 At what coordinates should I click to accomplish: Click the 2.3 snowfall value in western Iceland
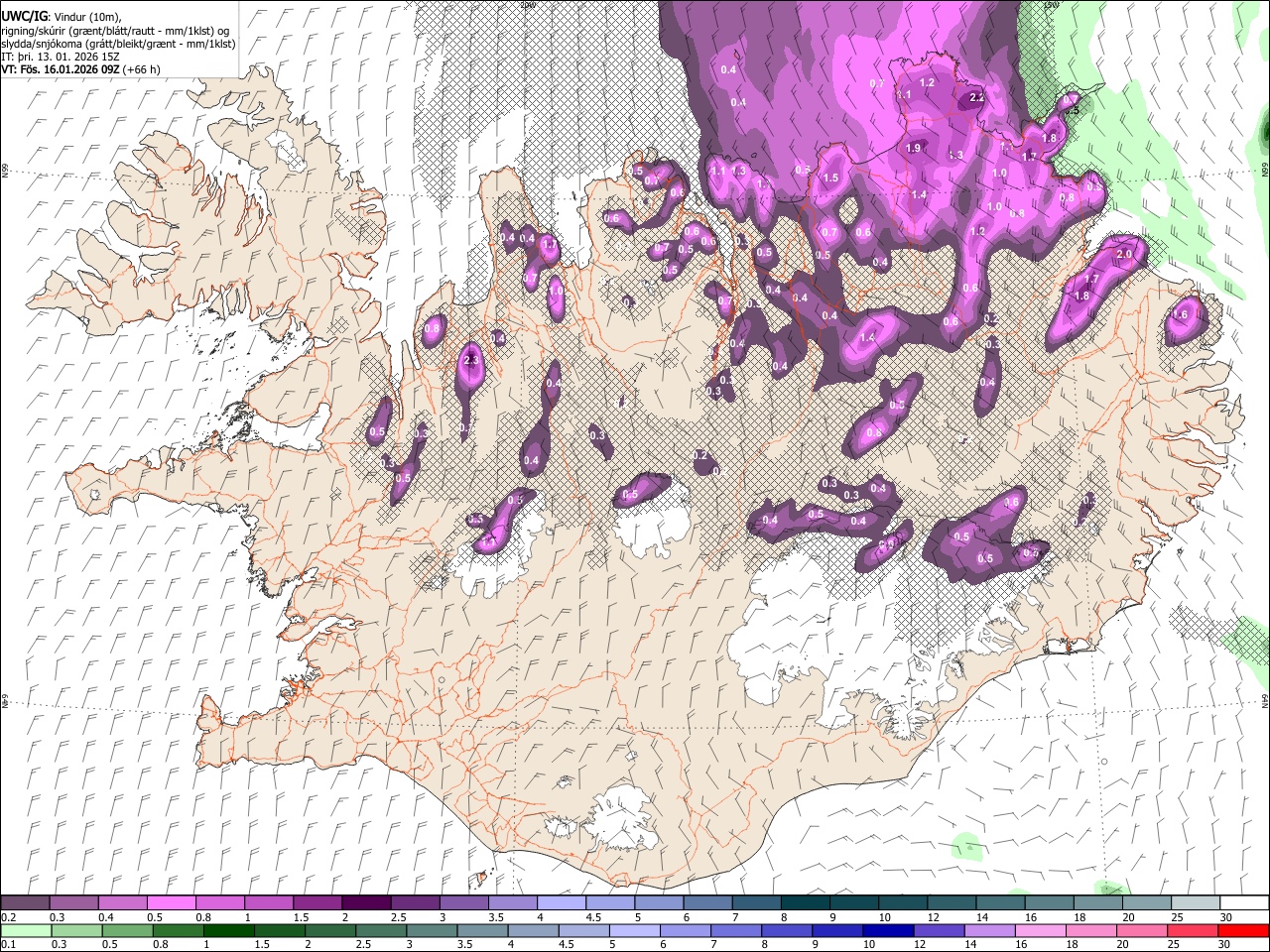(471, 360)
